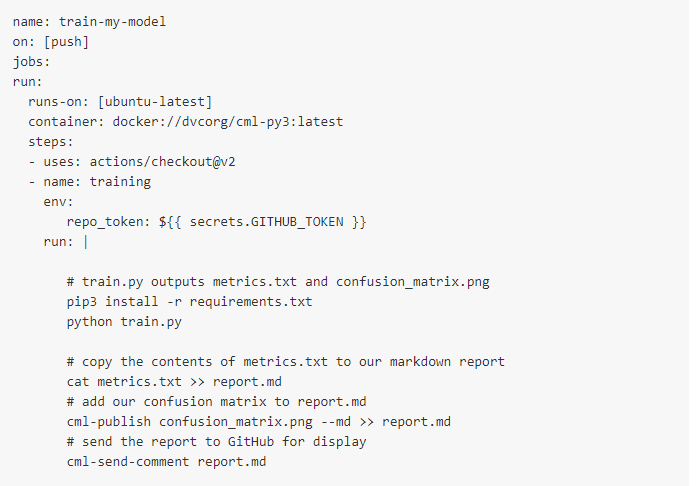
Task: Click the comment about train.py outputs
Action: point(278,282)
